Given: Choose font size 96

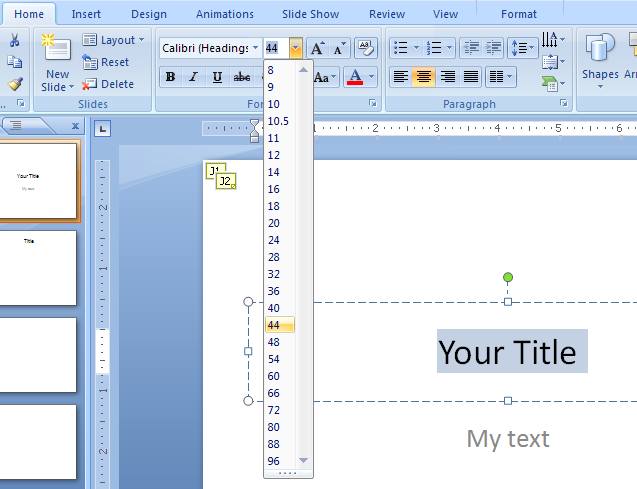Looking at the screenshot, I should pyautogui.click(x=280, y=461).
